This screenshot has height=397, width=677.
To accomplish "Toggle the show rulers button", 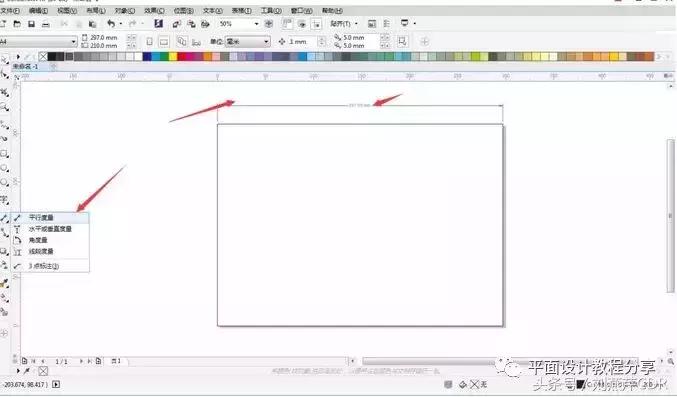I will click(x=287, y=24).
